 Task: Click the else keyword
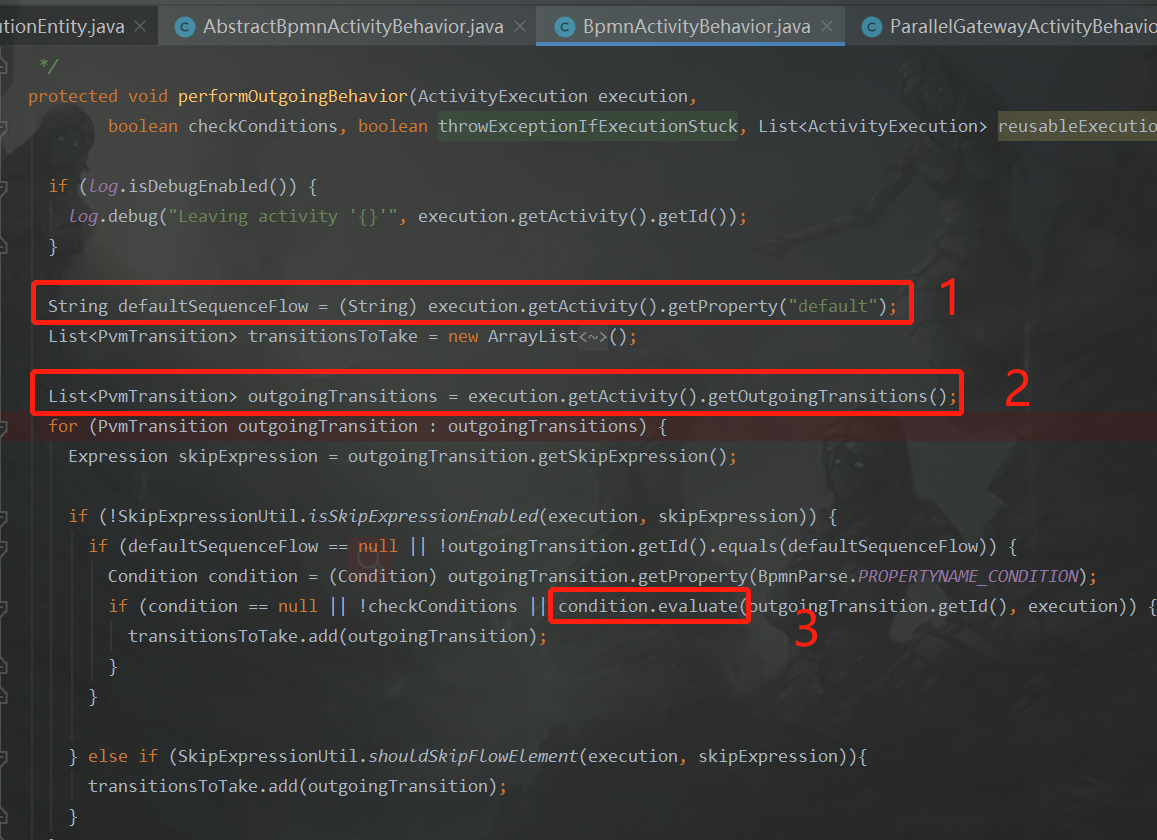coord(108,756)
